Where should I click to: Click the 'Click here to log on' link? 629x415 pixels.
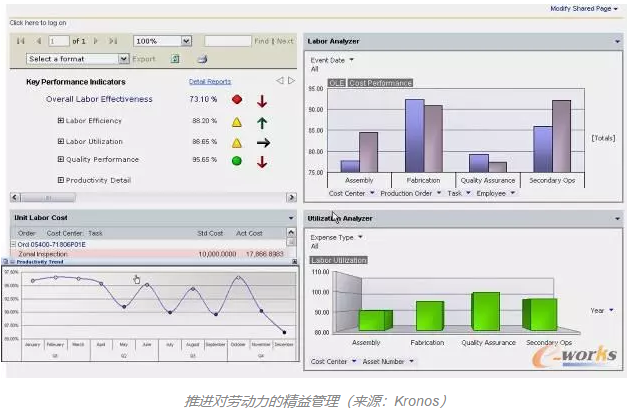pos(38,21)
